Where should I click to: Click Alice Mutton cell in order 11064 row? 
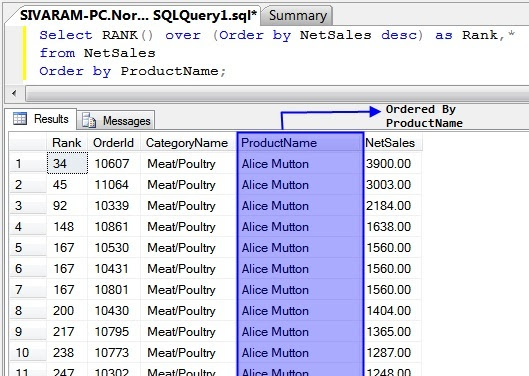(300, 185)
